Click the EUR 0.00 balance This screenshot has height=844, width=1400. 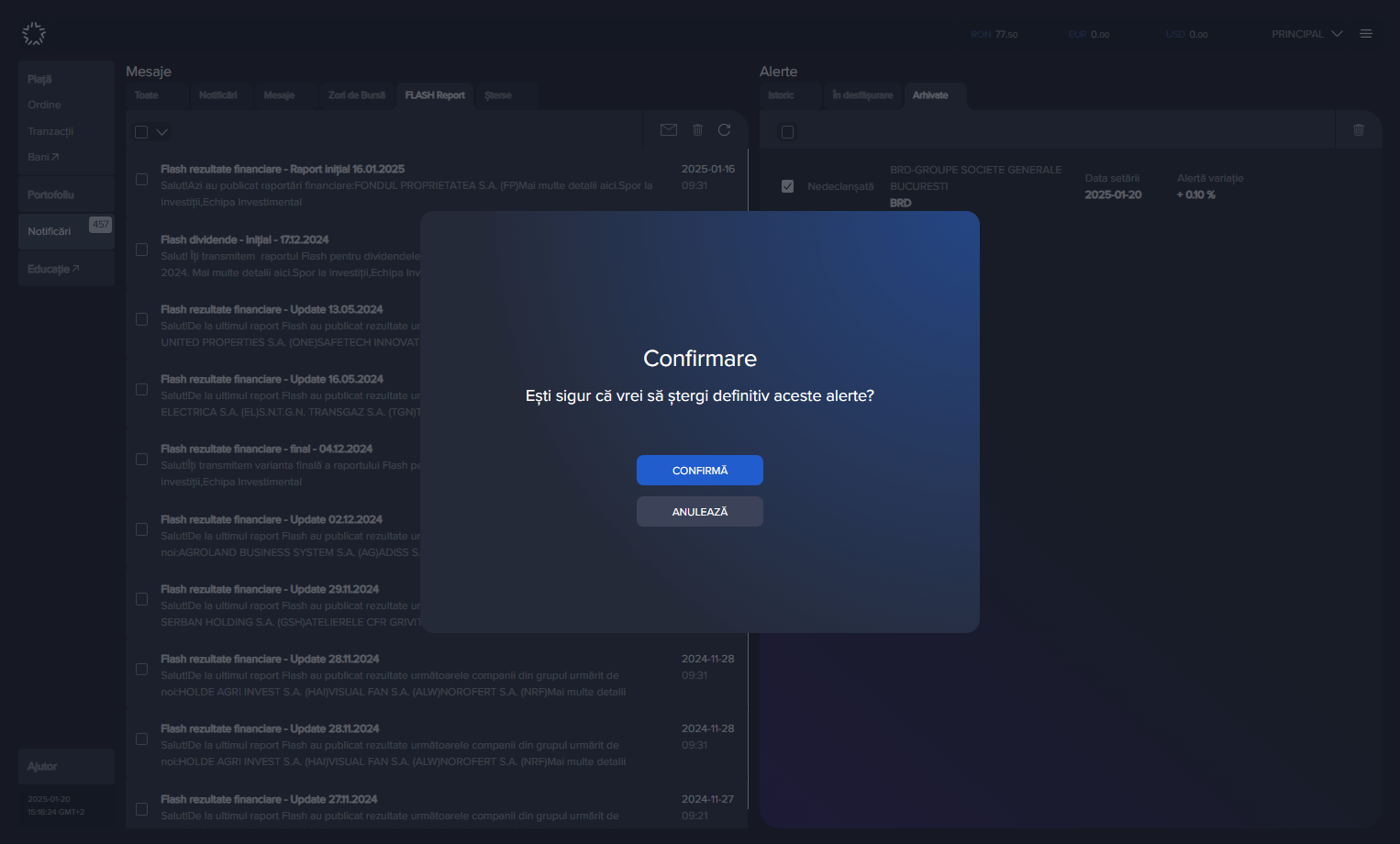[1089, 34]
